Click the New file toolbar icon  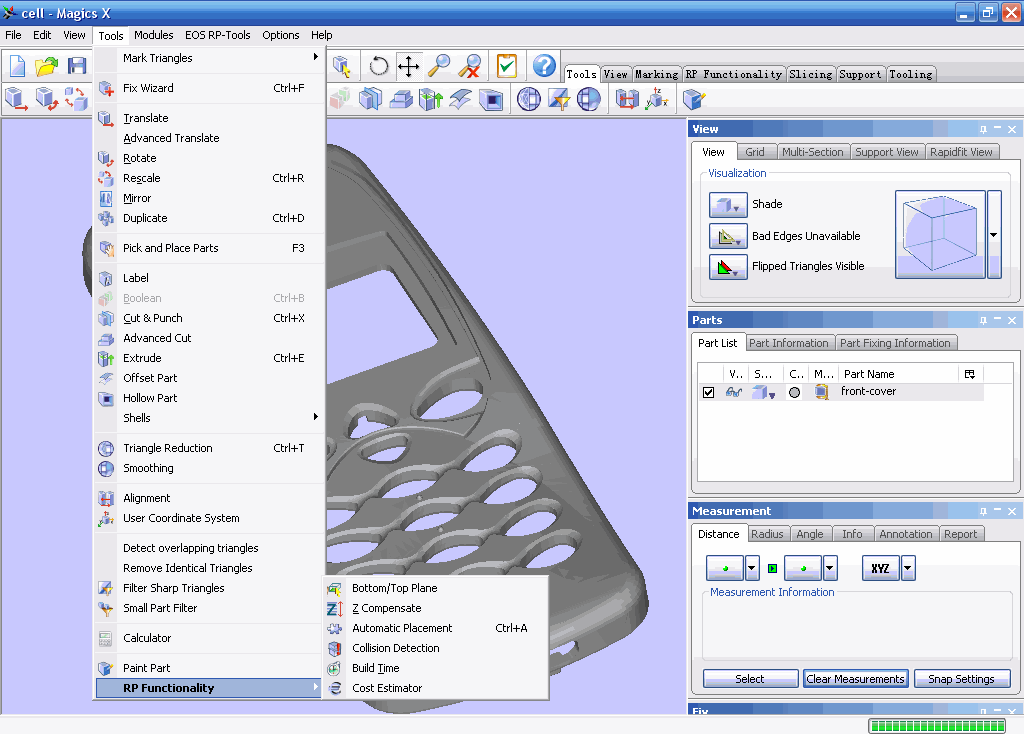click(17, 66)
